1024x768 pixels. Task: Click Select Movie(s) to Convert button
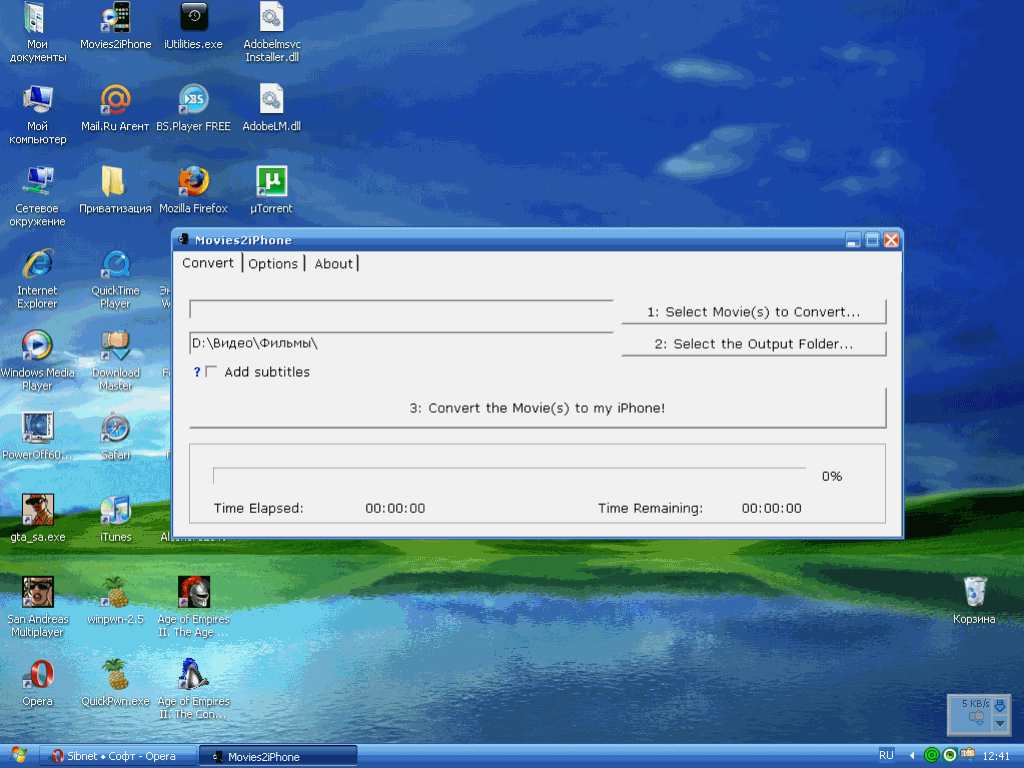coord(753,312)
